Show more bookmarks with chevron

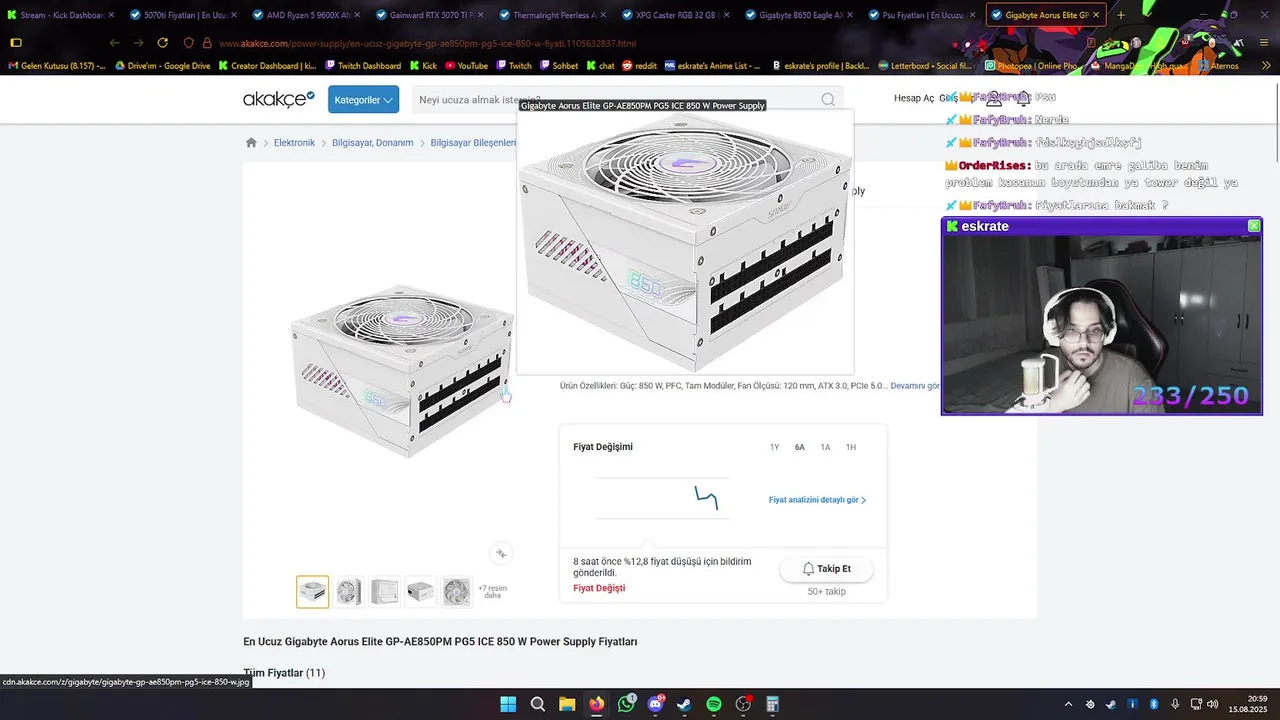tap(1266, 66)
